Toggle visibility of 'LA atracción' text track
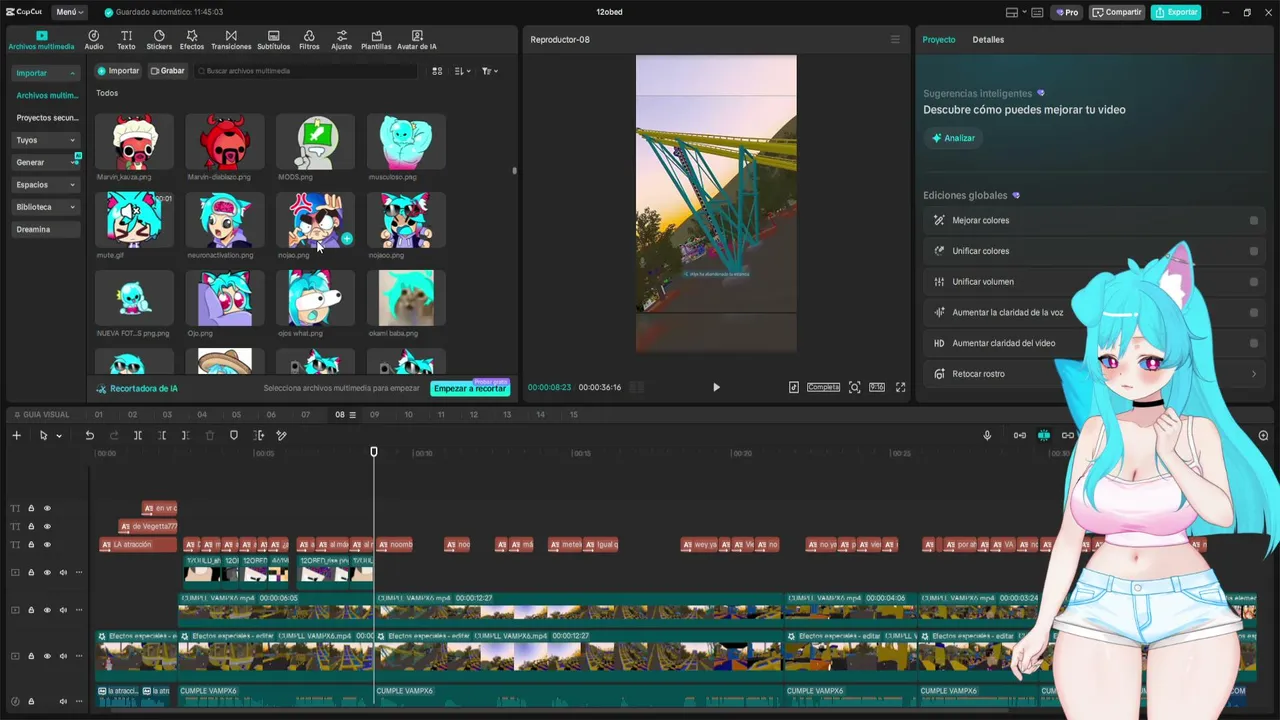Viewport: 1280px width, 720px height. coord(47,544)
